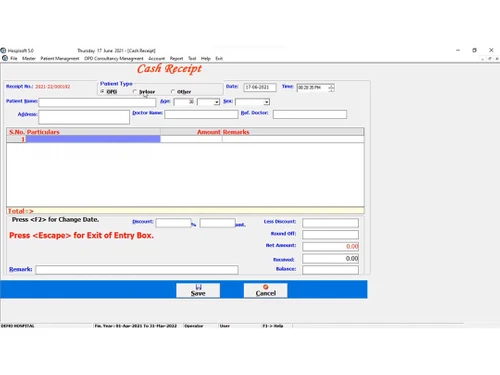Open the Account menu
Image resolution: width=500 pixels, height=375 pixels.
pos(156,58)
